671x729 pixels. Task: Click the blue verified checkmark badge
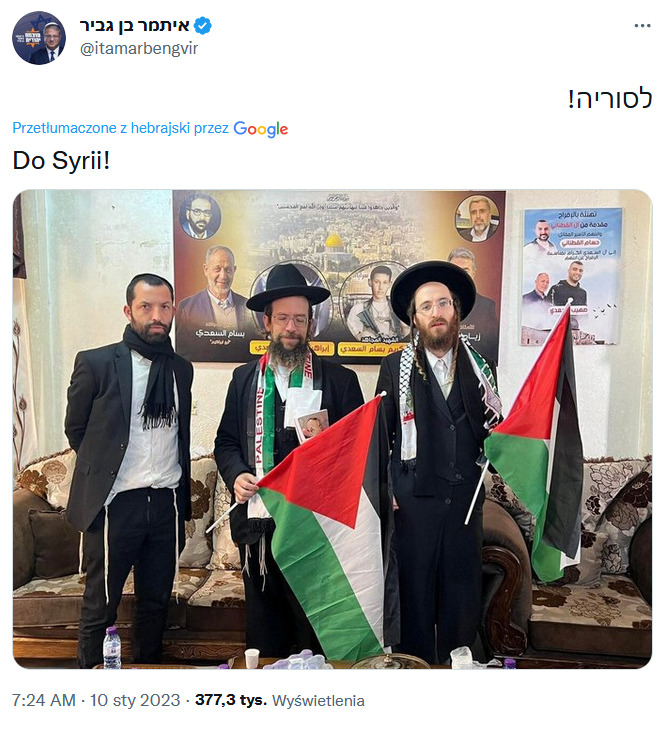203,26
